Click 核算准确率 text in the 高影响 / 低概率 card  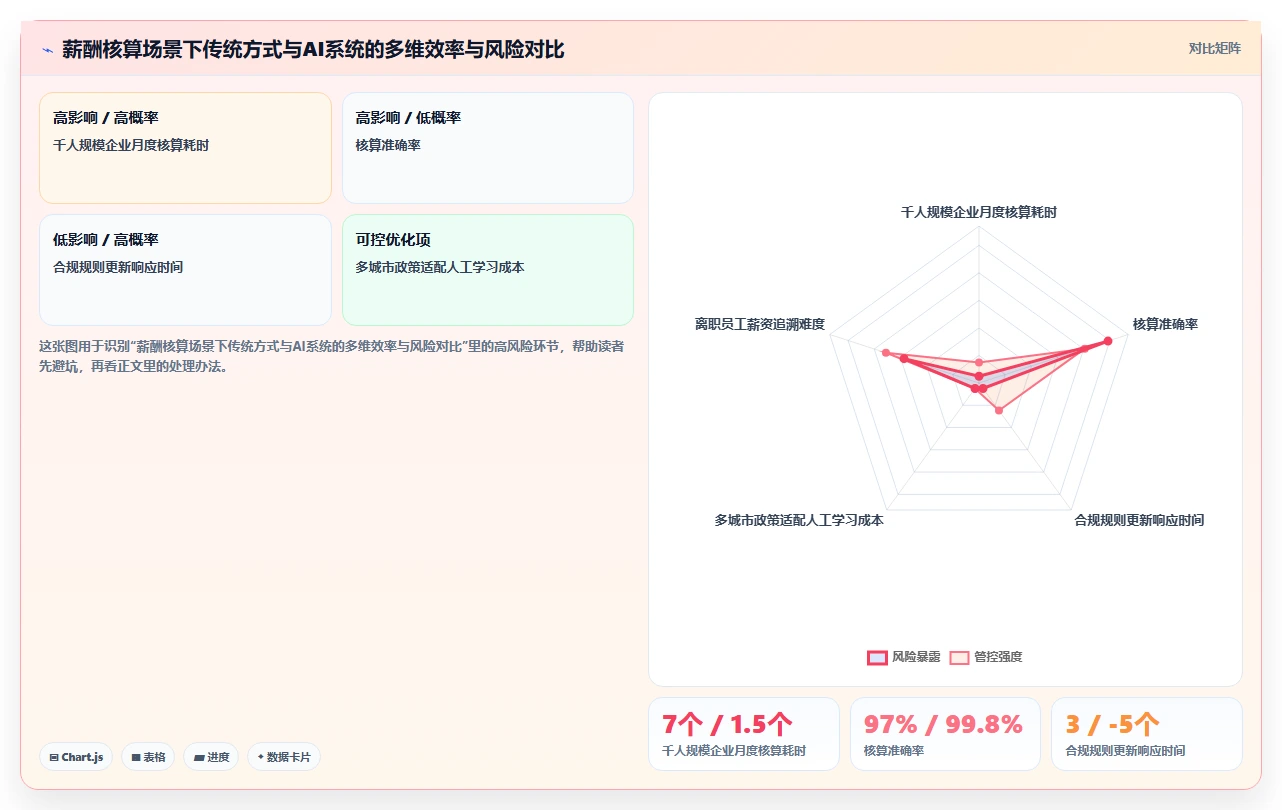(x=388, y=145)
